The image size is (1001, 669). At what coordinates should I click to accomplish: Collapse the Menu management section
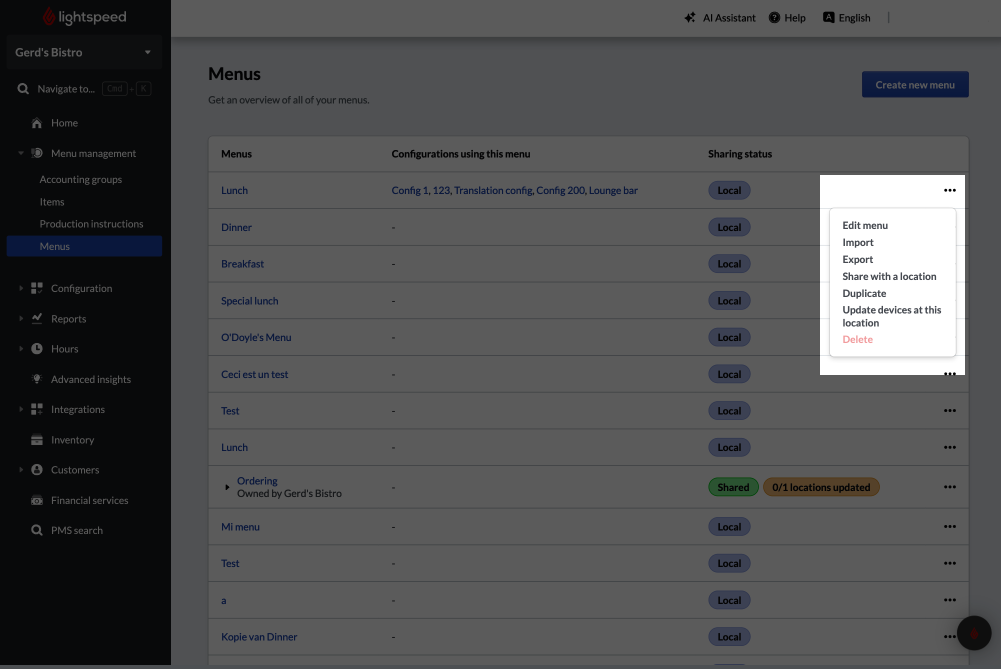tap(21, 154)
